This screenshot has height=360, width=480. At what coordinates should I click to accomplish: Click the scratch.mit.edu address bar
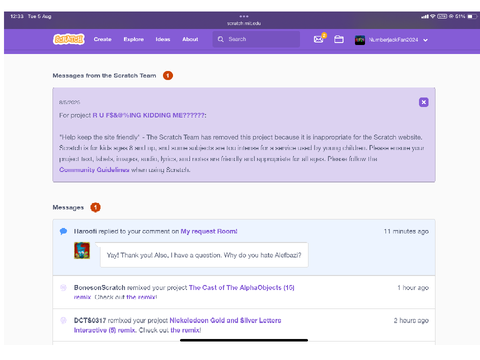coord(244,23)
